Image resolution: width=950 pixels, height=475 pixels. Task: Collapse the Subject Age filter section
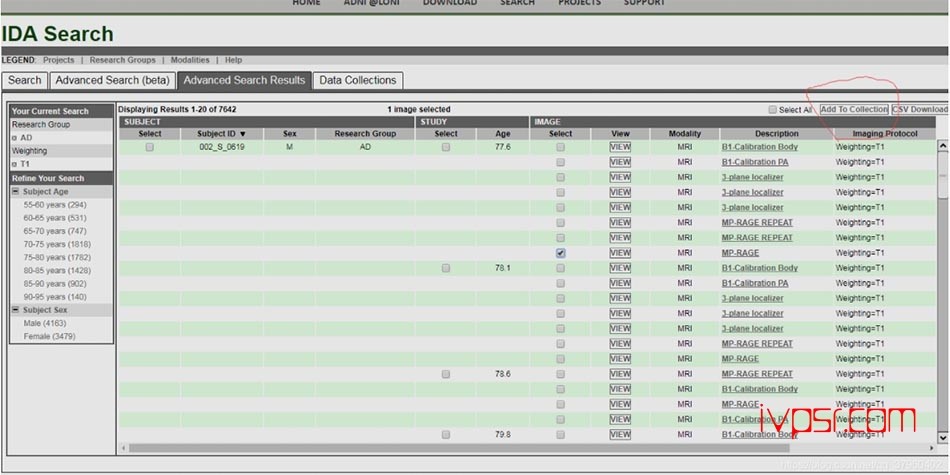(x=16, y=191)
